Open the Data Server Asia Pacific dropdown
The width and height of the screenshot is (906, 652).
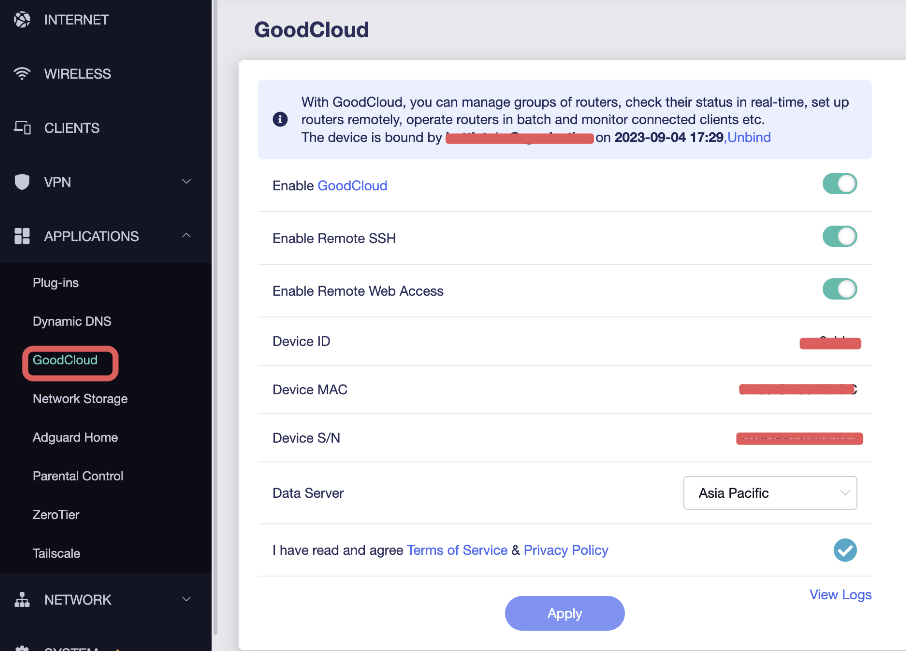pos(770,493)
